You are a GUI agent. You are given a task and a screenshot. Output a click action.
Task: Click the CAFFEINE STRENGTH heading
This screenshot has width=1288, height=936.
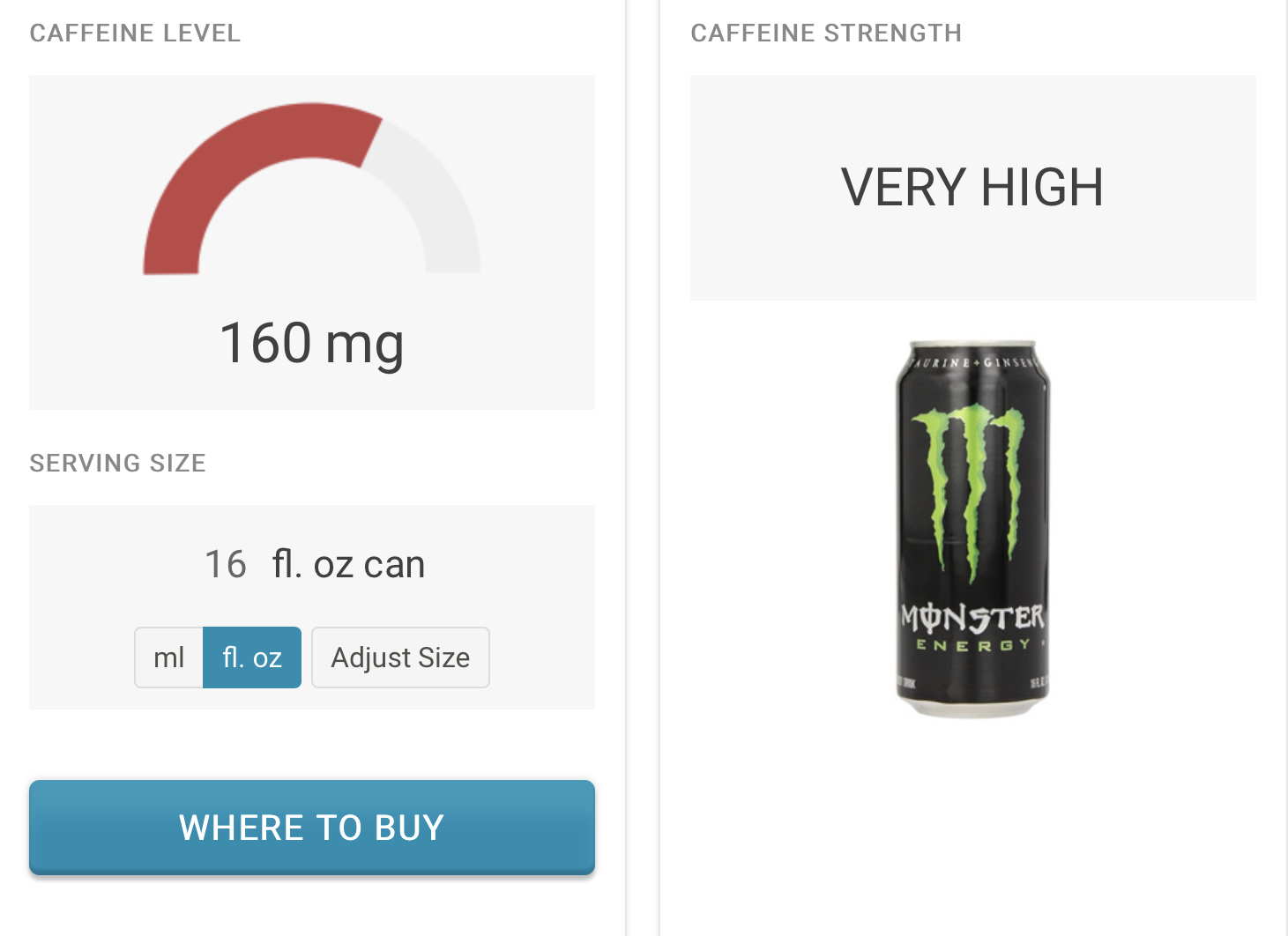coord(826,33)
